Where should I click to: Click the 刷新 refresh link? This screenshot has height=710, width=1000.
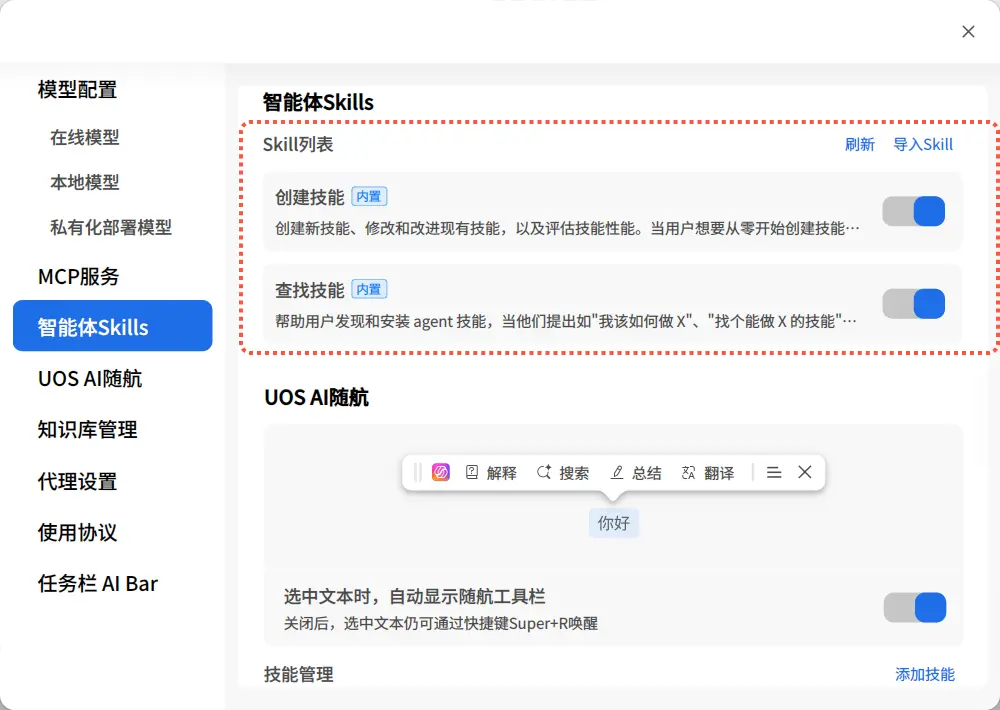[x=859, y=145]
